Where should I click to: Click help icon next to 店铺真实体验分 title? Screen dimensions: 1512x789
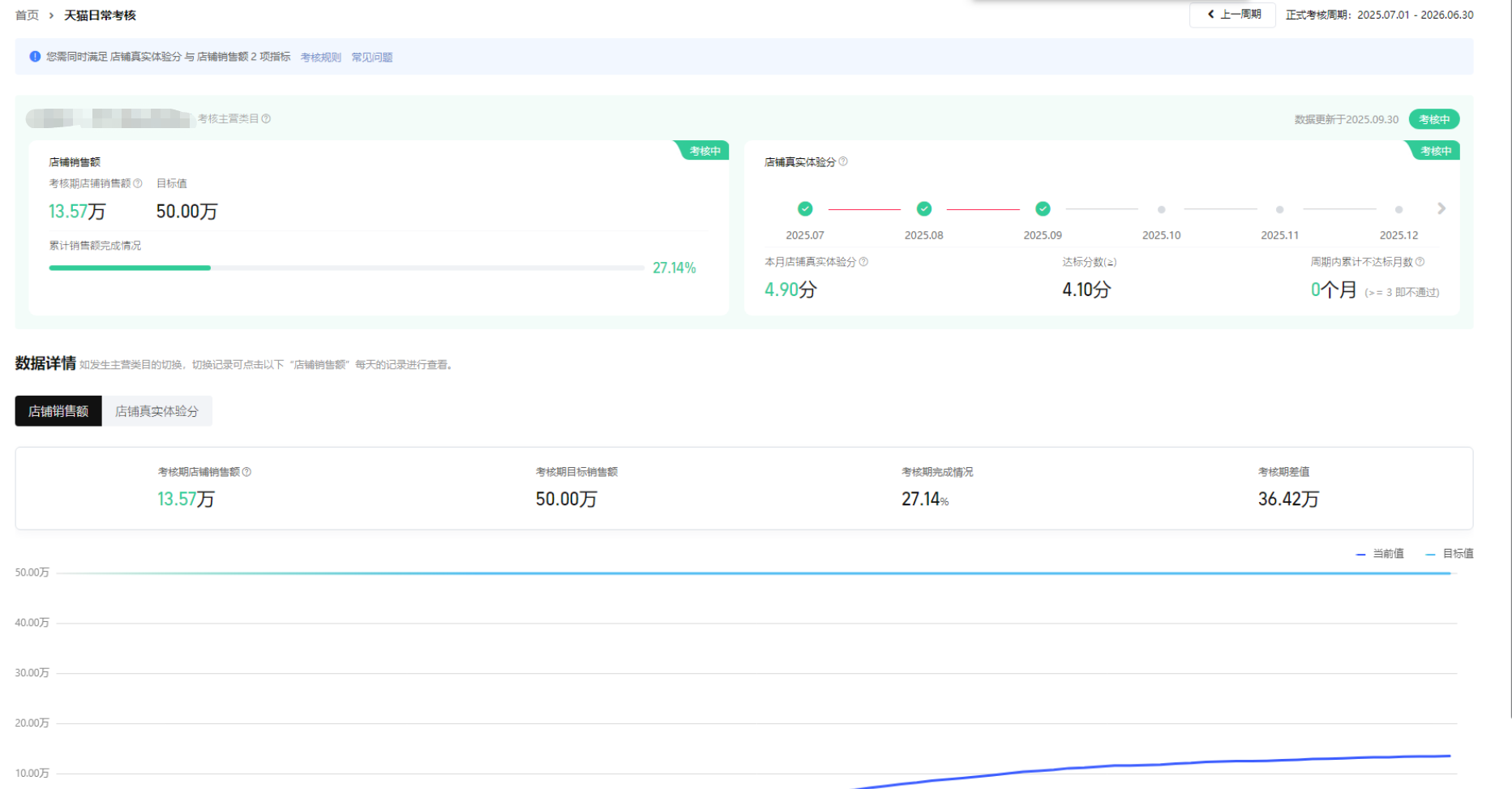click(843, 161)
